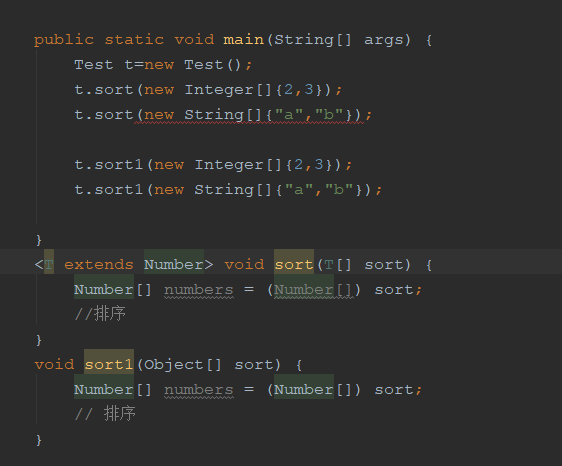Click 'void' keyword before sort1 declaration
The height and width of the screenshot is (466, 562).
54,365
